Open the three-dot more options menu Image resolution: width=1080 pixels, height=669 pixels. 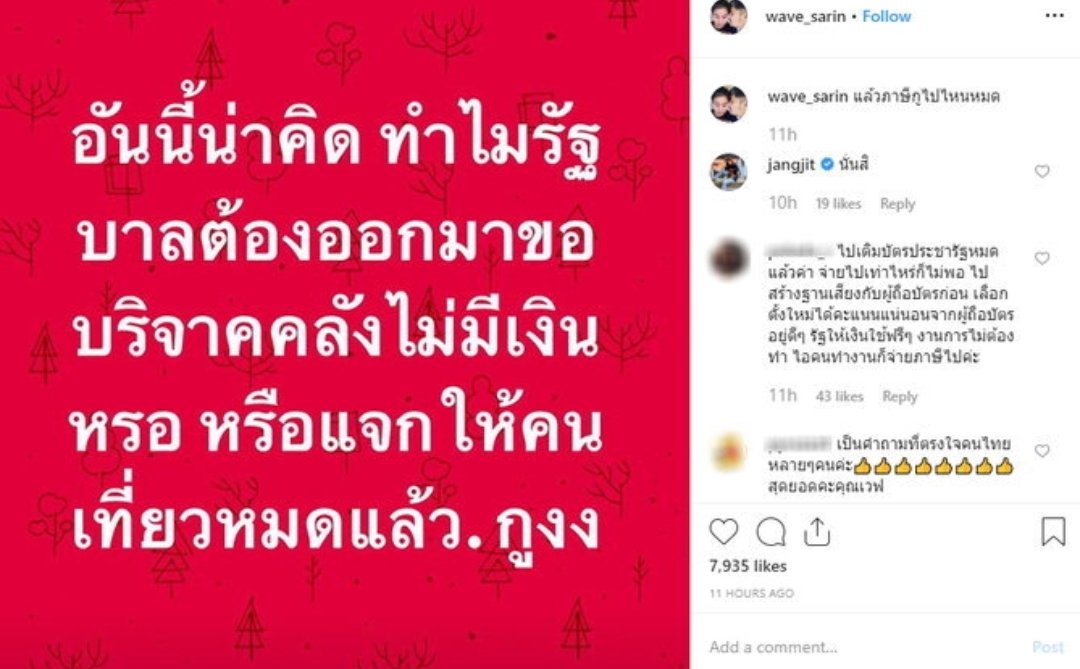coord(1055,16)
